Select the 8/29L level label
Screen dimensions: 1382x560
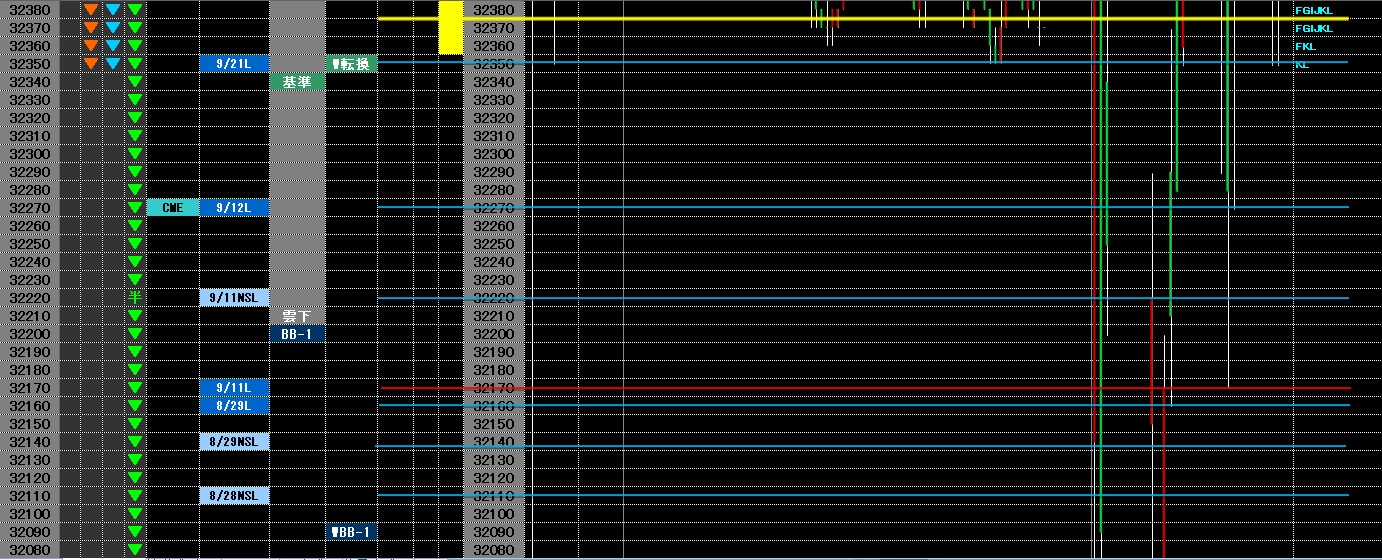tap(234, 406)
